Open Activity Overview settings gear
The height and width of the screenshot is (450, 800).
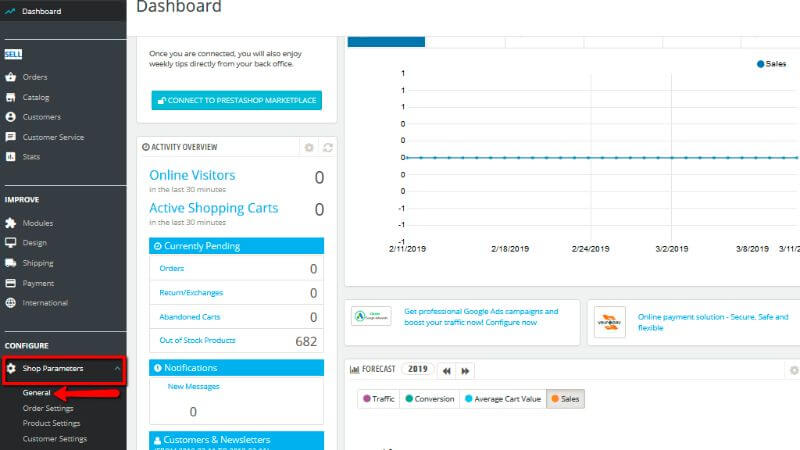click(x=309, y=147)
